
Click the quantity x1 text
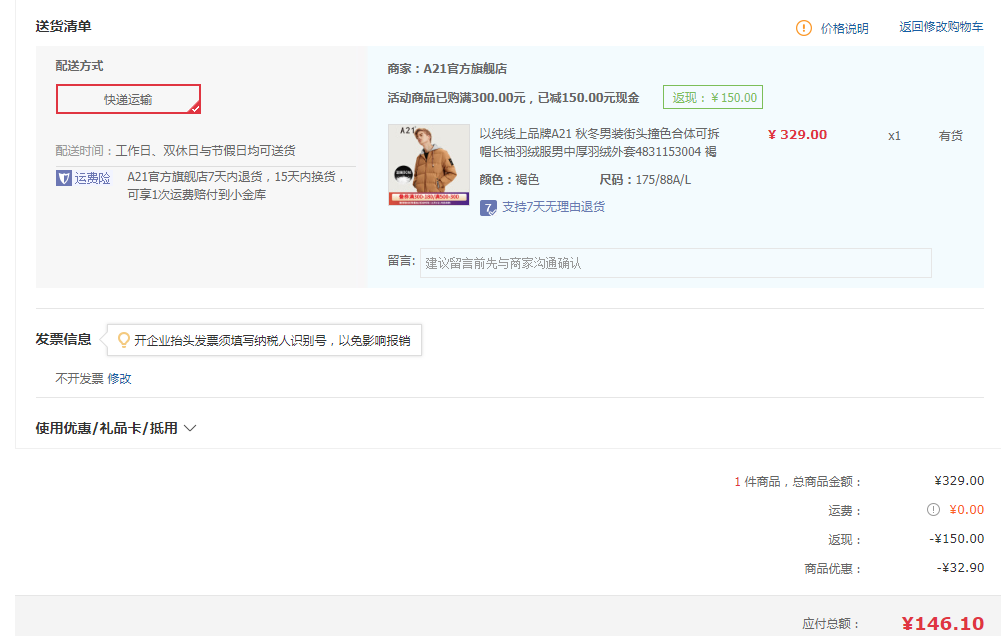pyautogui.click(x=894, y=135)
